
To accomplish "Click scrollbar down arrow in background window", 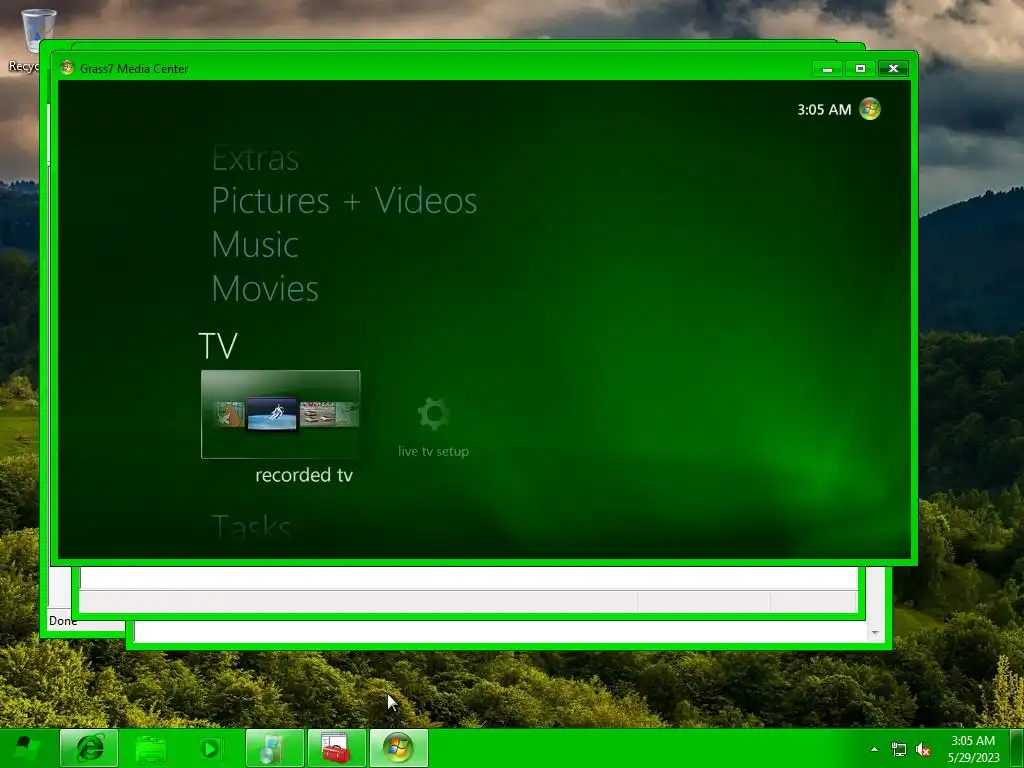I will [x=874, y=633].
